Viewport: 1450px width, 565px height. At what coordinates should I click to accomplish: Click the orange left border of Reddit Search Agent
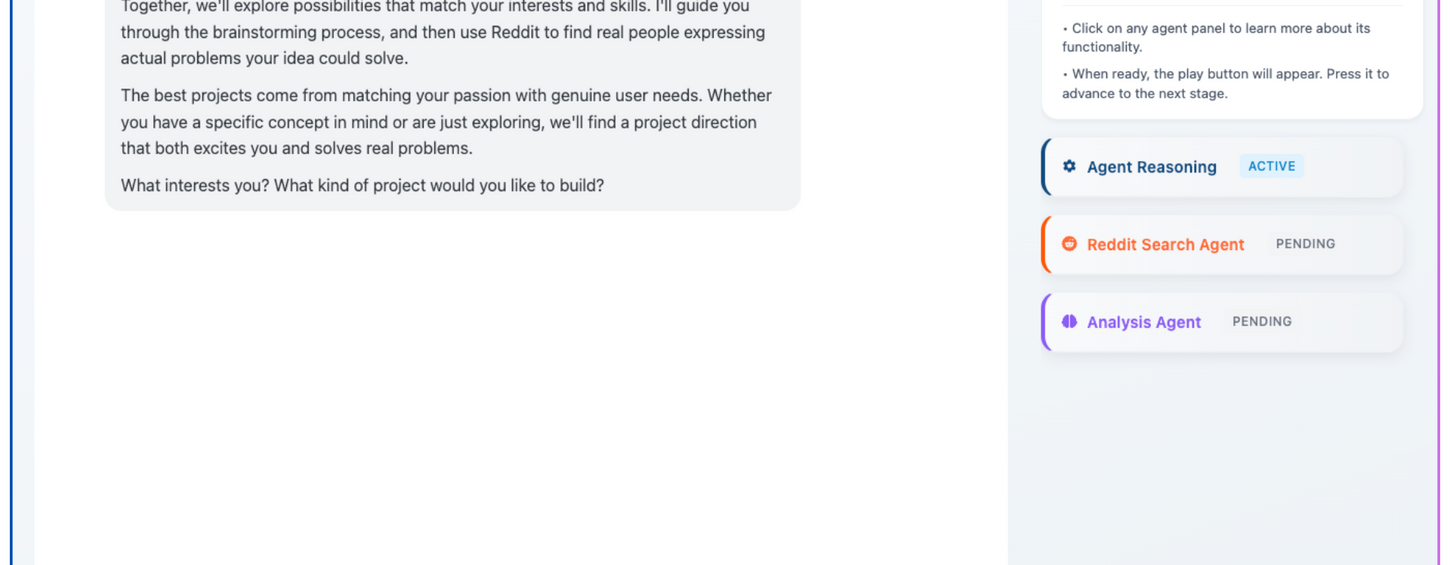1043,245
